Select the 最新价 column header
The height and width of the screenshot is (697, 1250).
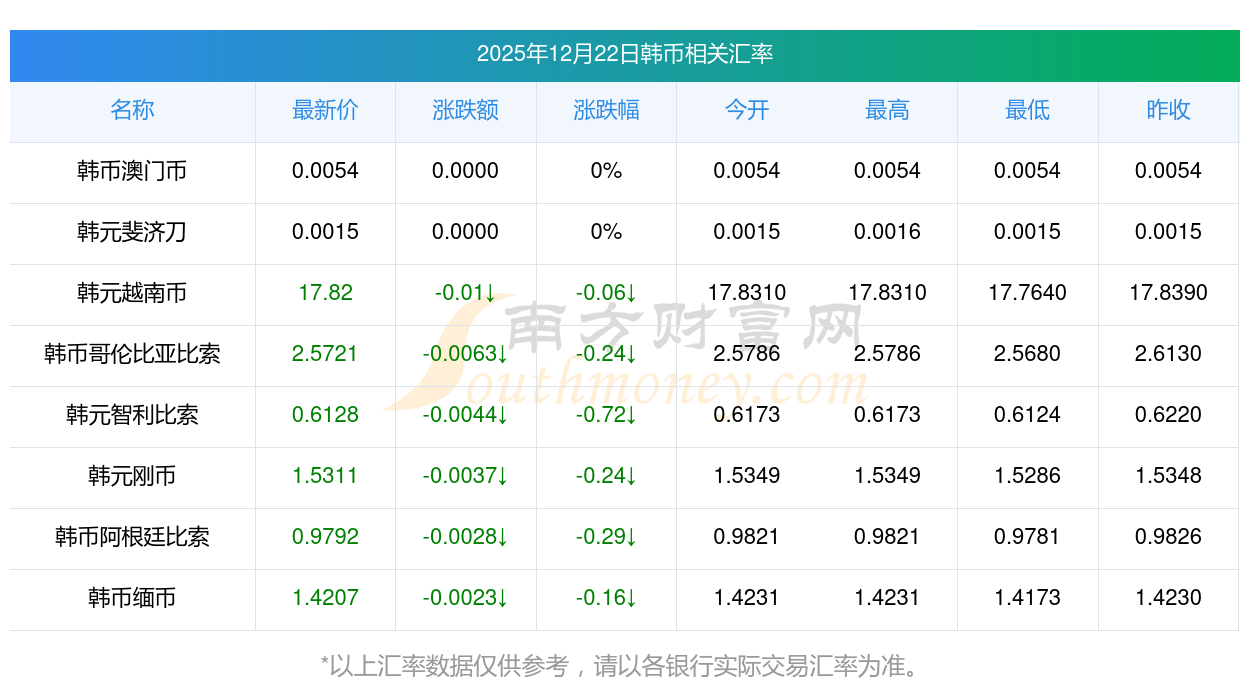click(325, 110)
